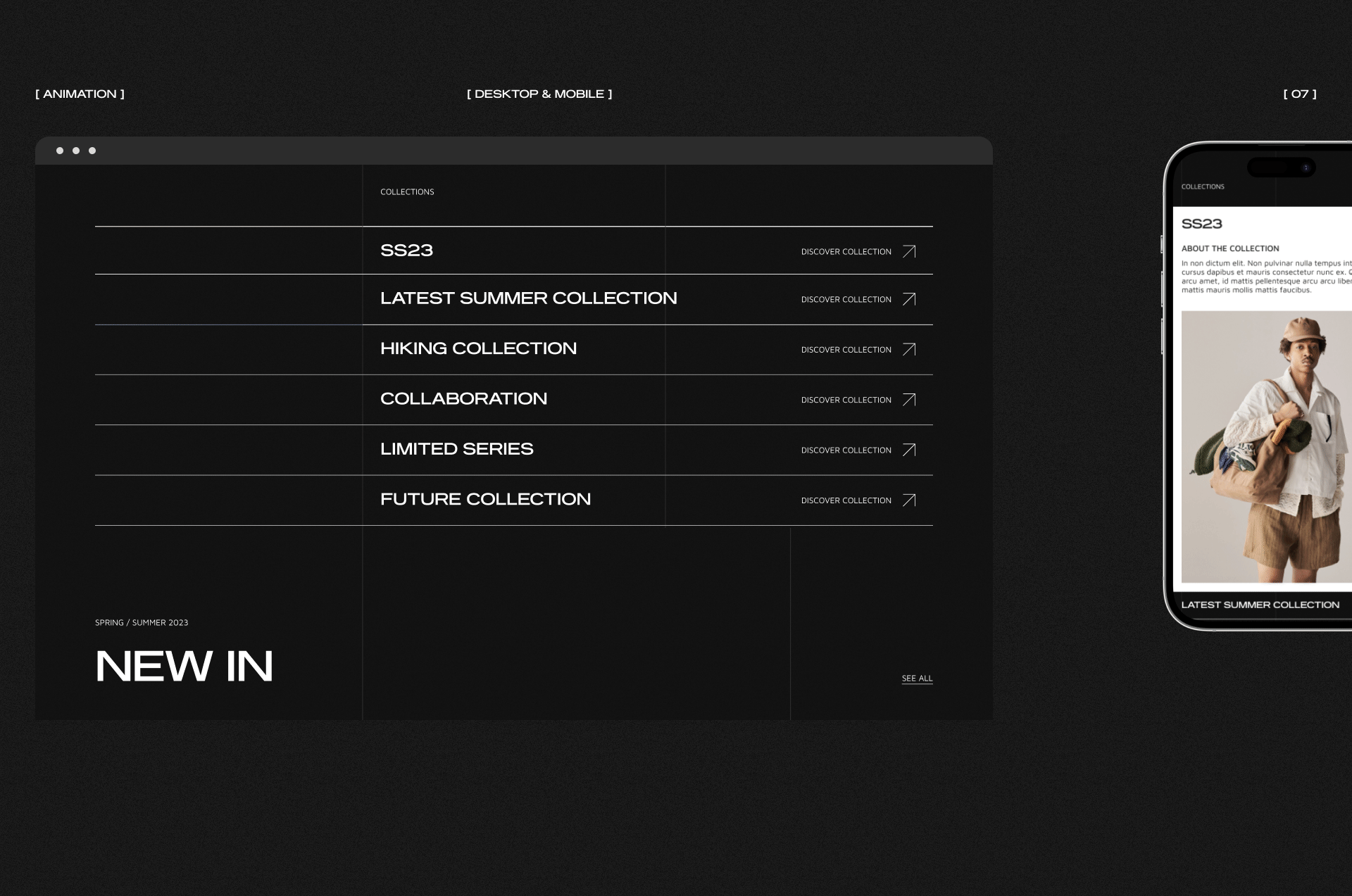This screenshot has width=1352, height=896.
Task: Click first dot in browser window bar
Action: click(60, 151)
